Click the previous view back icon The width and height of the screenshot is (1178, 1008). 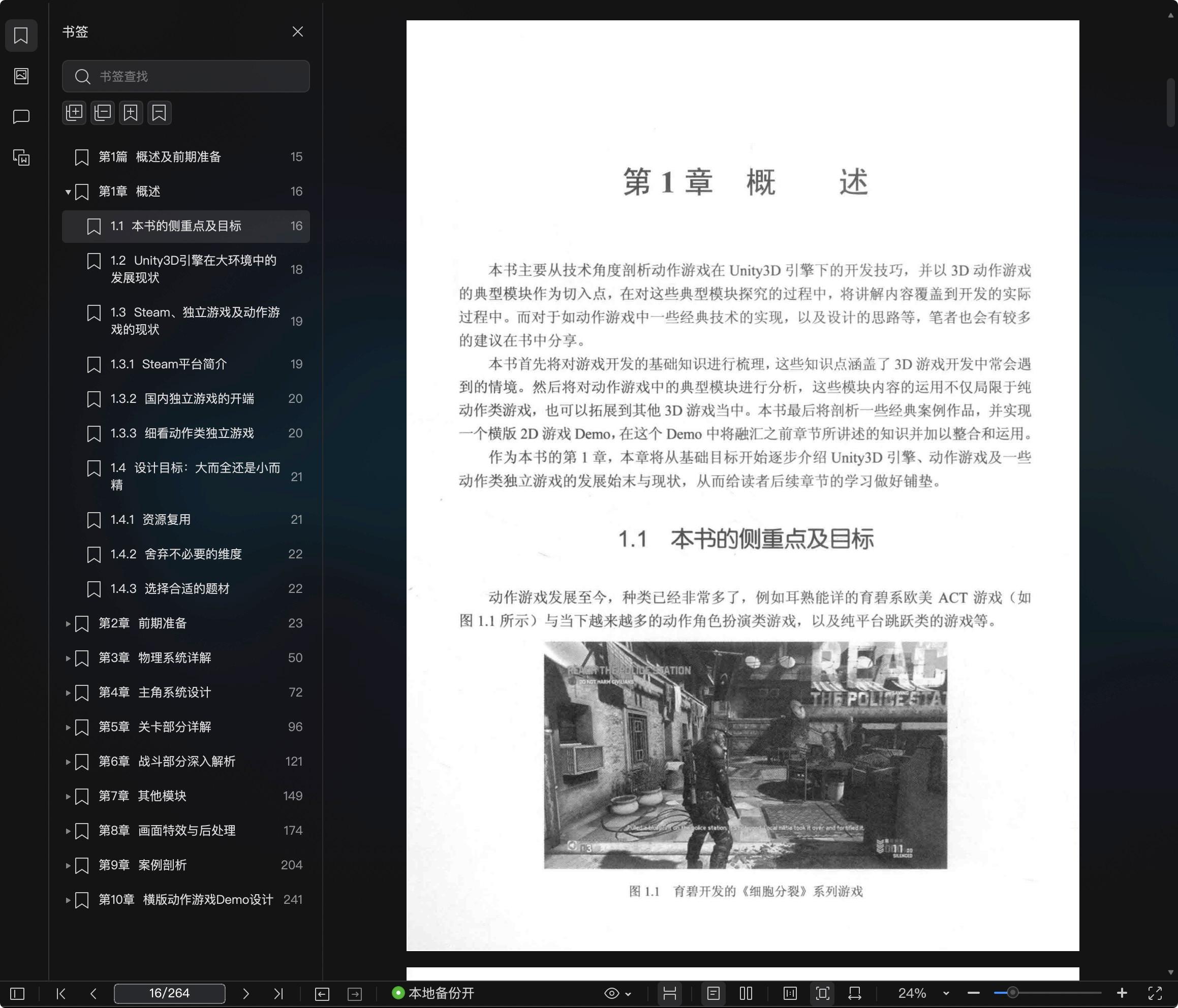[x=322, y=994]
